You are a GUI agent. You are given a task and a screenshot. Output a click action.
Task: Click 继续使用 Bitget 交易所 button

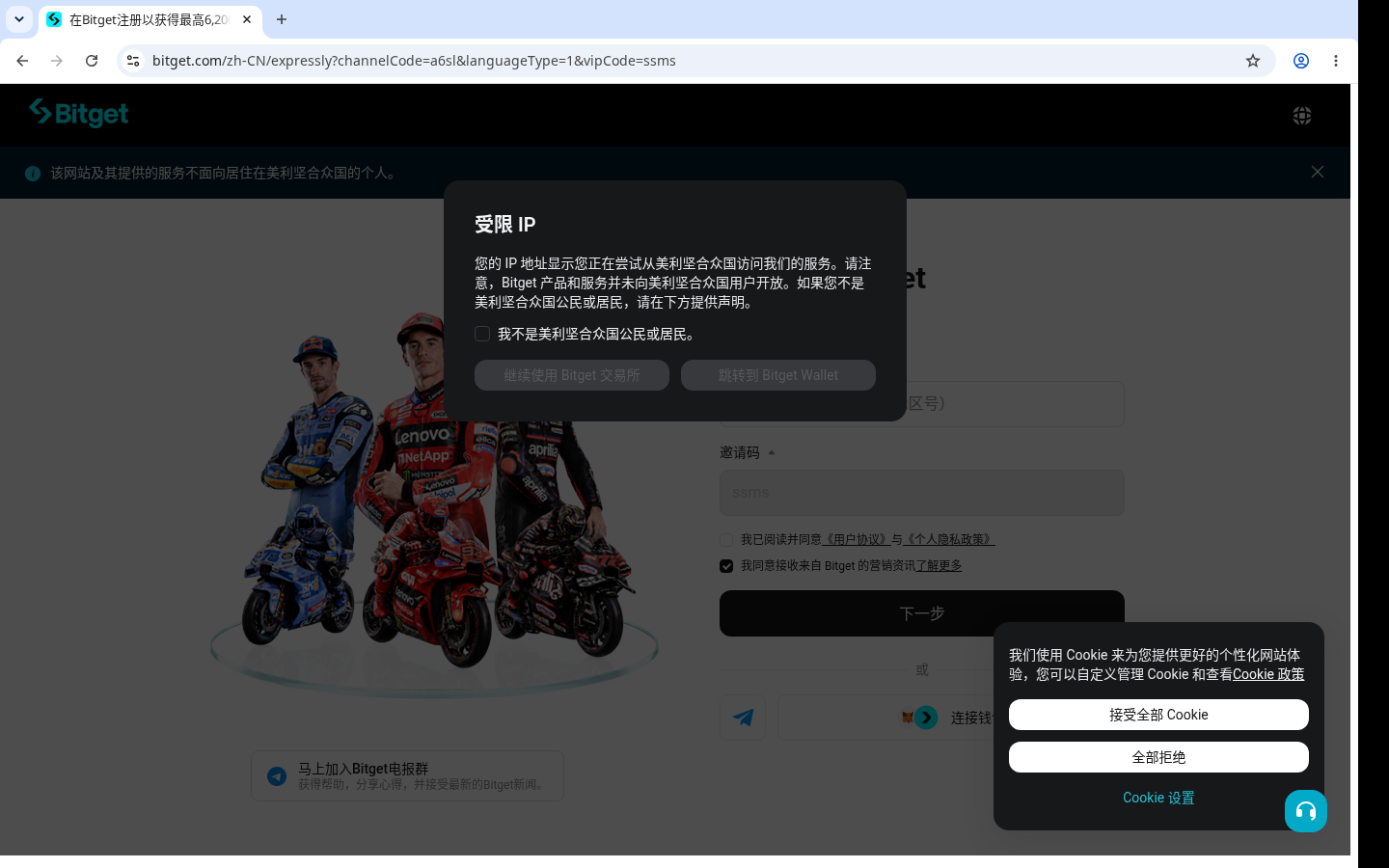pyautogui.click(x=572, y=375)
